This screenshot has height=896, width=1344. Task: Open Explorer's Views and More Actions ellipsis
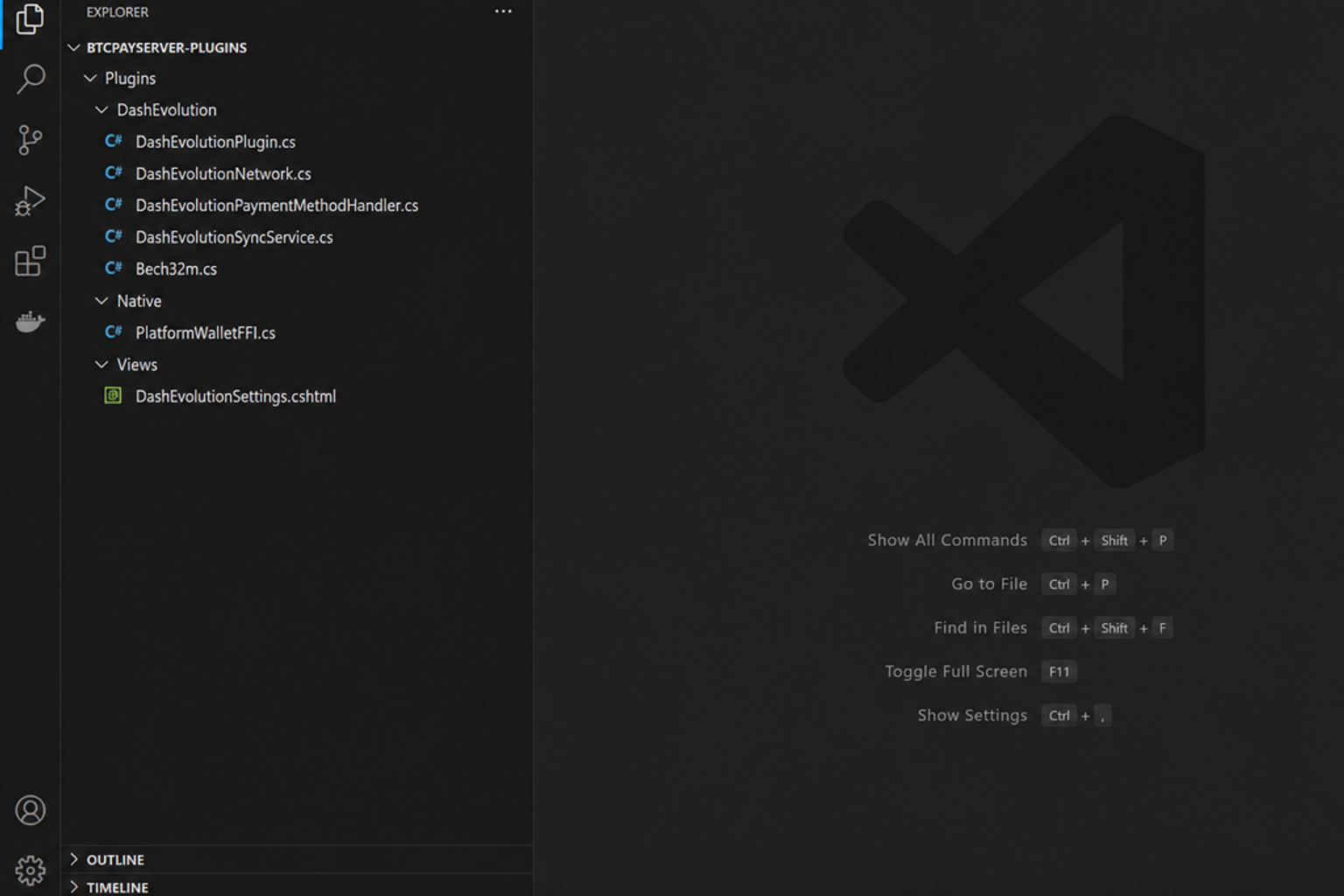(503, 11)
